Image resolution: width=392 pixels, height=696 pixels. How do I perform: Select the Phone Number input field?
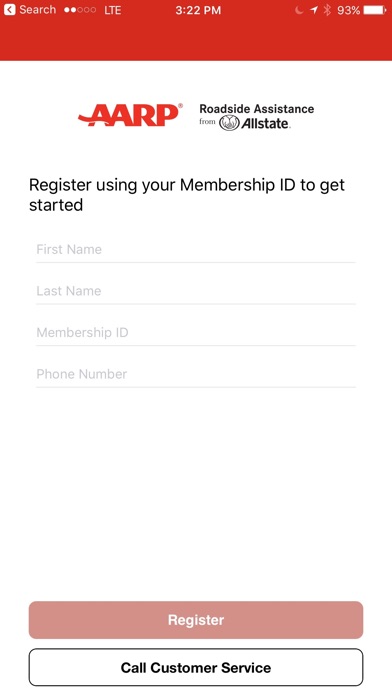tap(196, 374)
